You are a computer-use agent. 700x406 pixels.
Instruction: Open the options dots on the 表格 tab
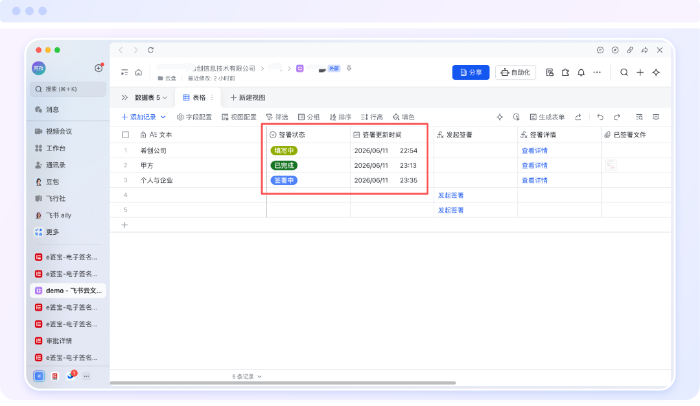pos(212,97)
